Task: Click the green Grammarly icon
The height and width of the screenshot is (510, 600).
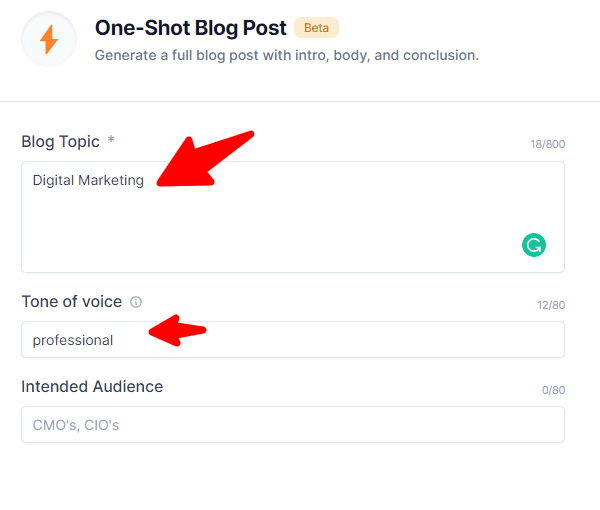Action: pyautogui.click(x=534, y=245)
